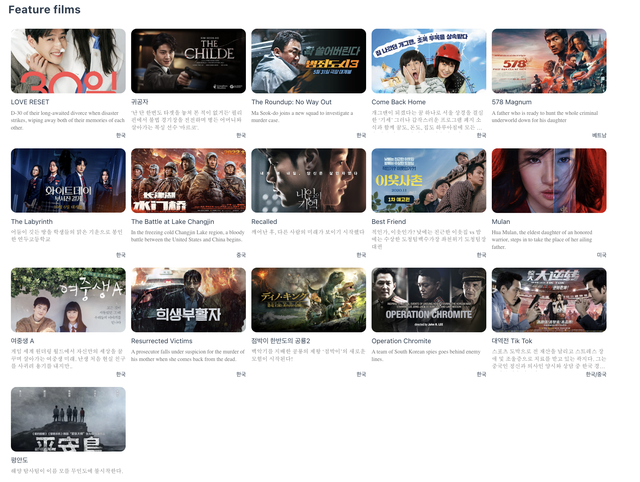This screenshot has width=640, height=482.
Task: Click the 한국 label under Resurrected Victims
Action: pyautogui.click(x=241, y=374)
